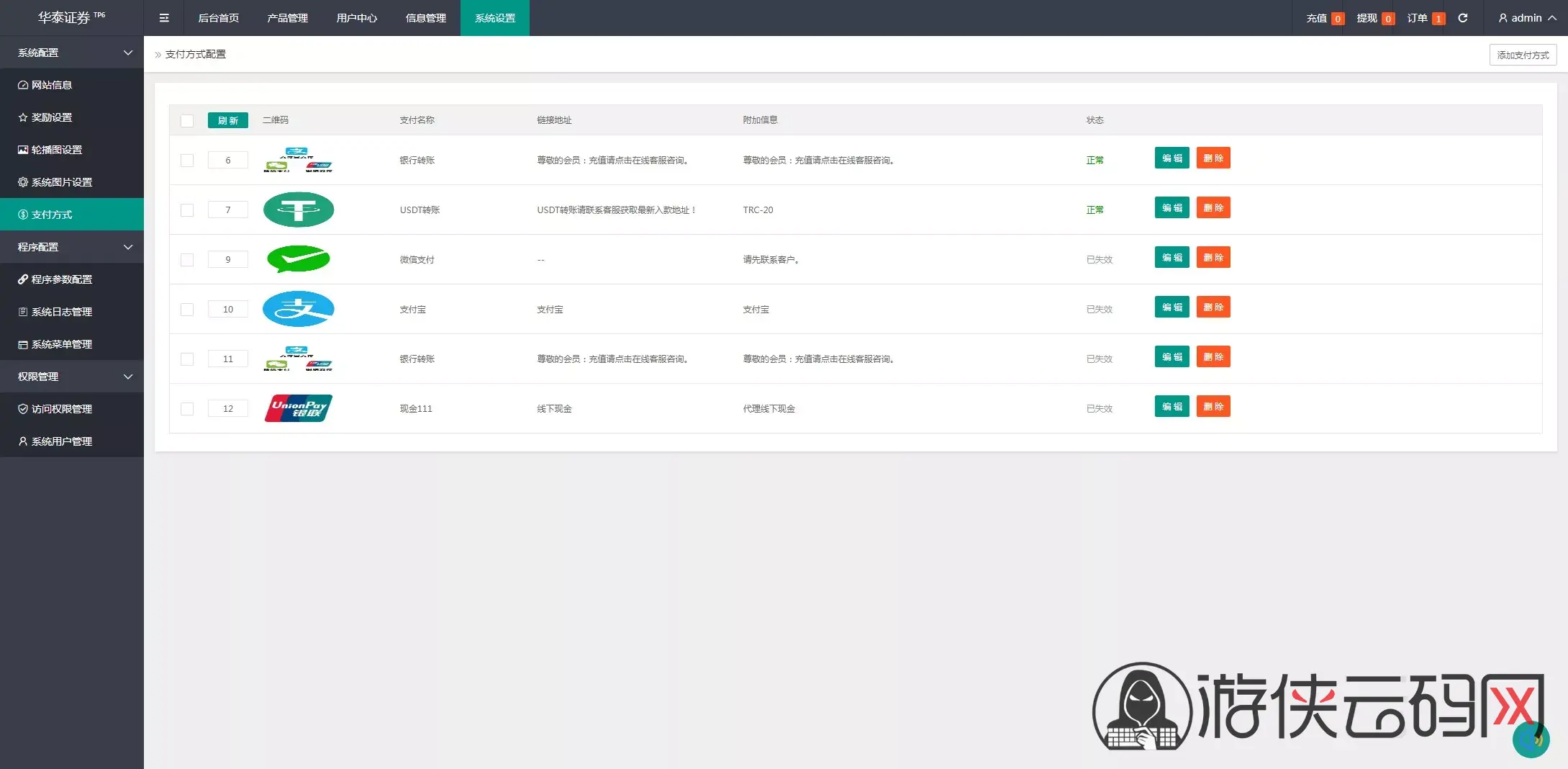Open the UnionPay logo thumbnail
The width and height of the screenshot is (1568, 769).
click(x=299, y=408)
